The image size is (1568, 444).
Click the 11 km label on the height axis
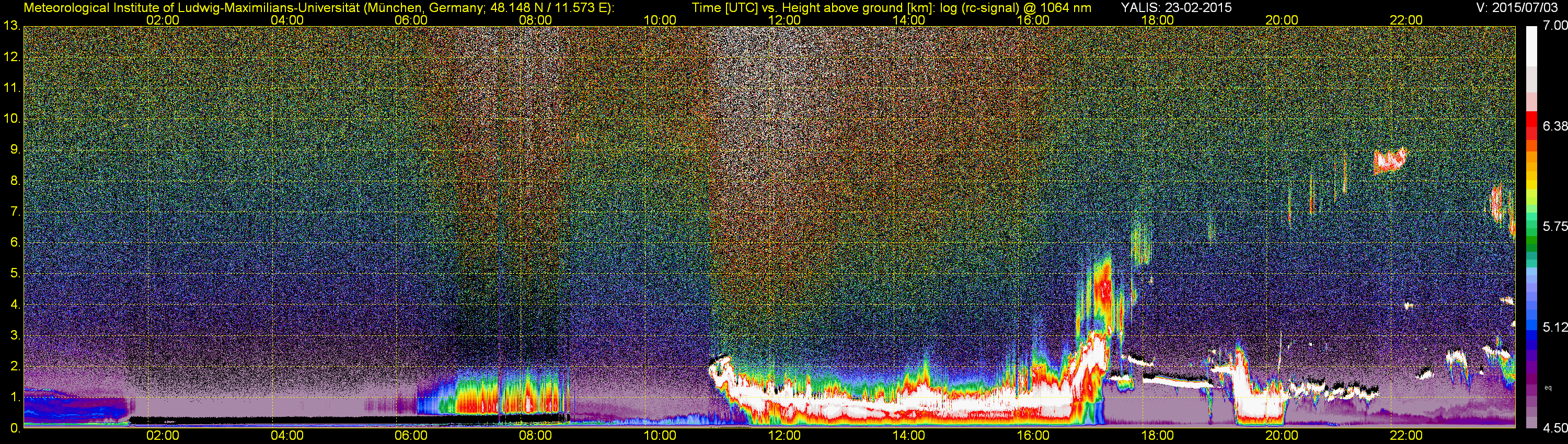tap(11, 88)
